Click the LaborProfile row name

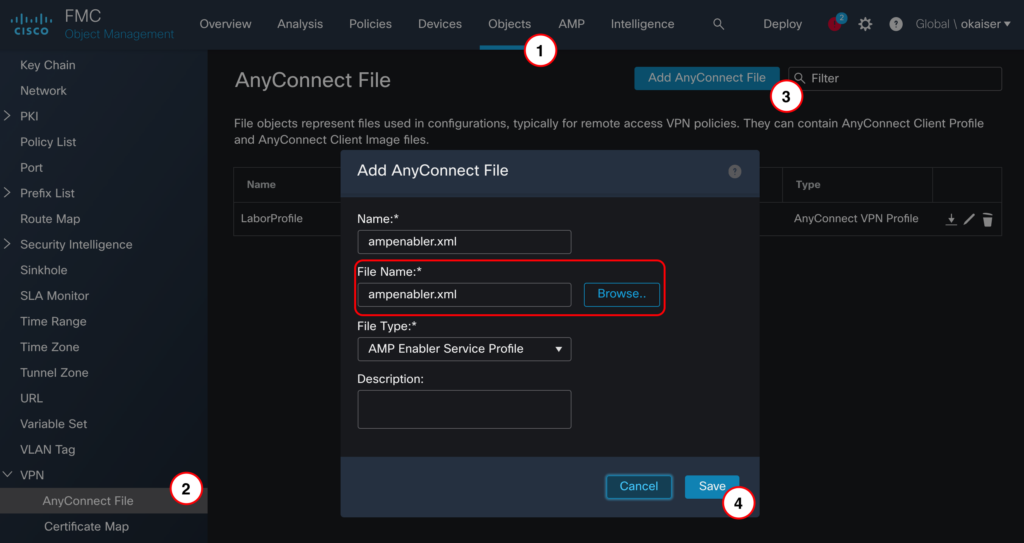272,218
